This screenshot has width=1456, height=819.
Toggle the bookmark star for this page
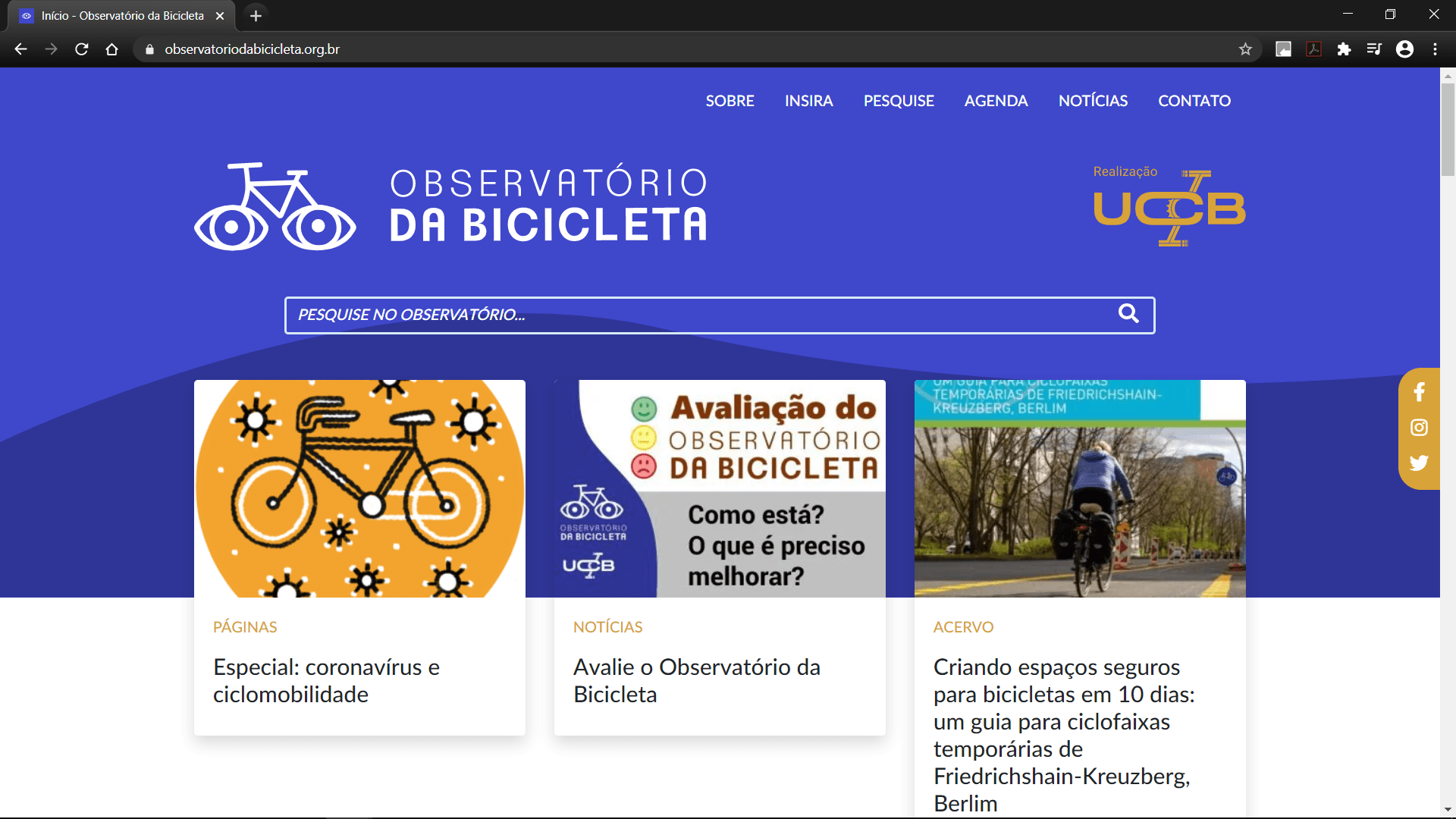(x=1245, y=49)
